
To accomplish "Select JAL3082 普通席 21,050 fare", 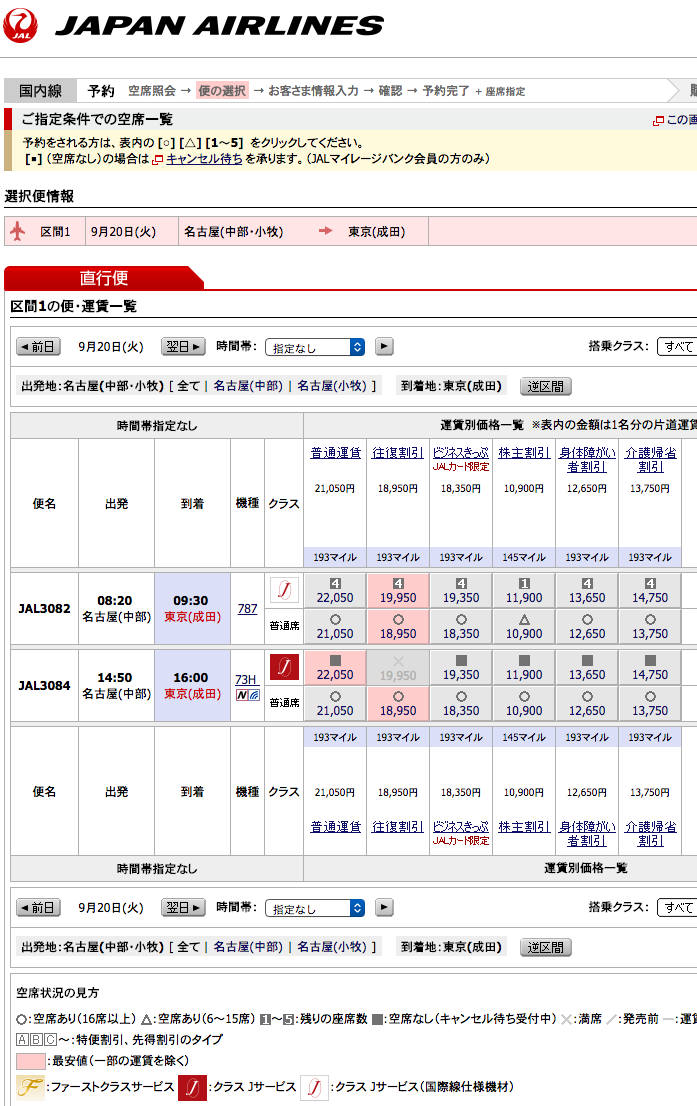I will (335, 626).
